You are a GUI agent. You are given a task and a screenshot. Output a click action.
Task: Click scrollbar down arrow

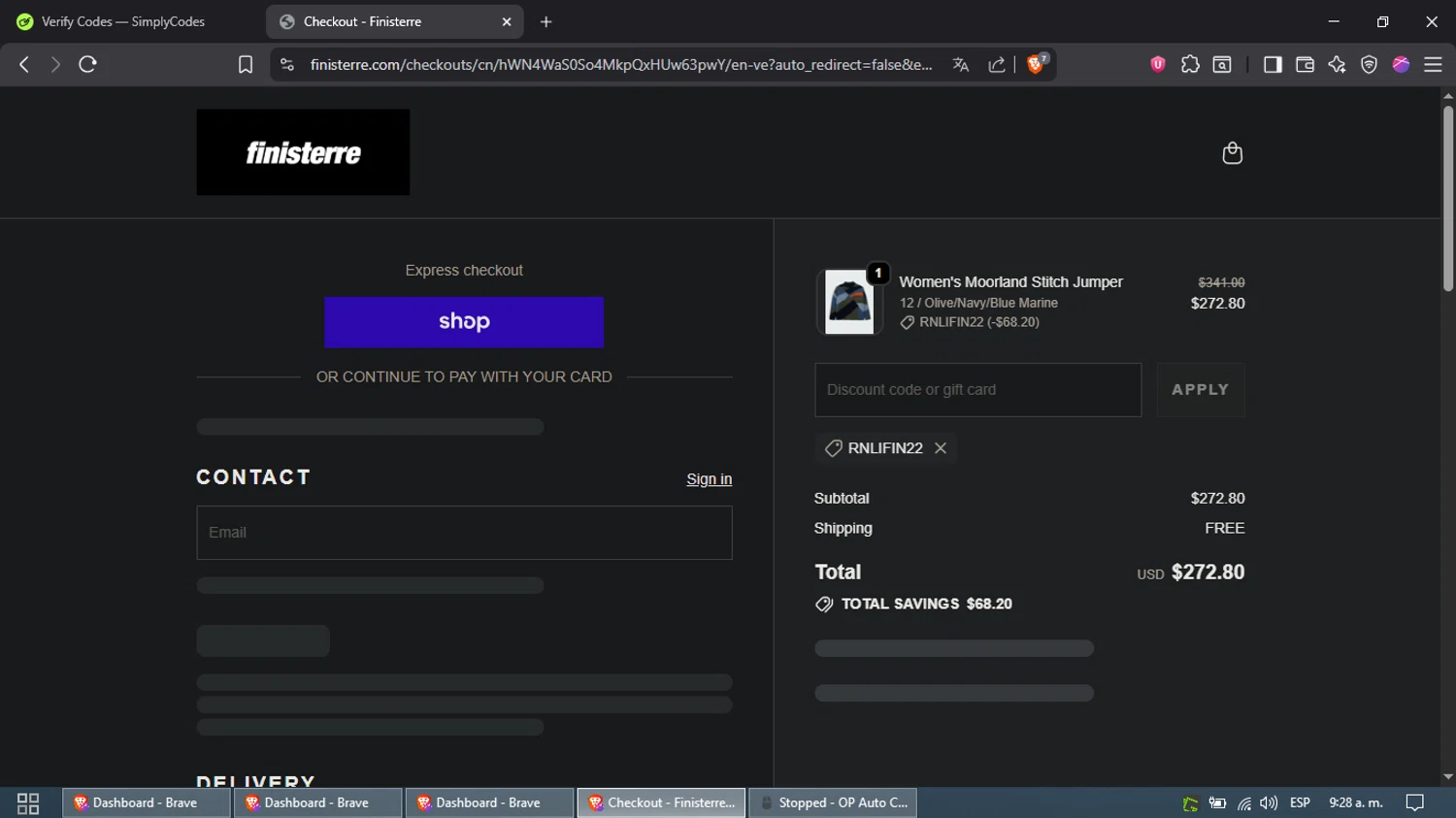pos(1448,777)
